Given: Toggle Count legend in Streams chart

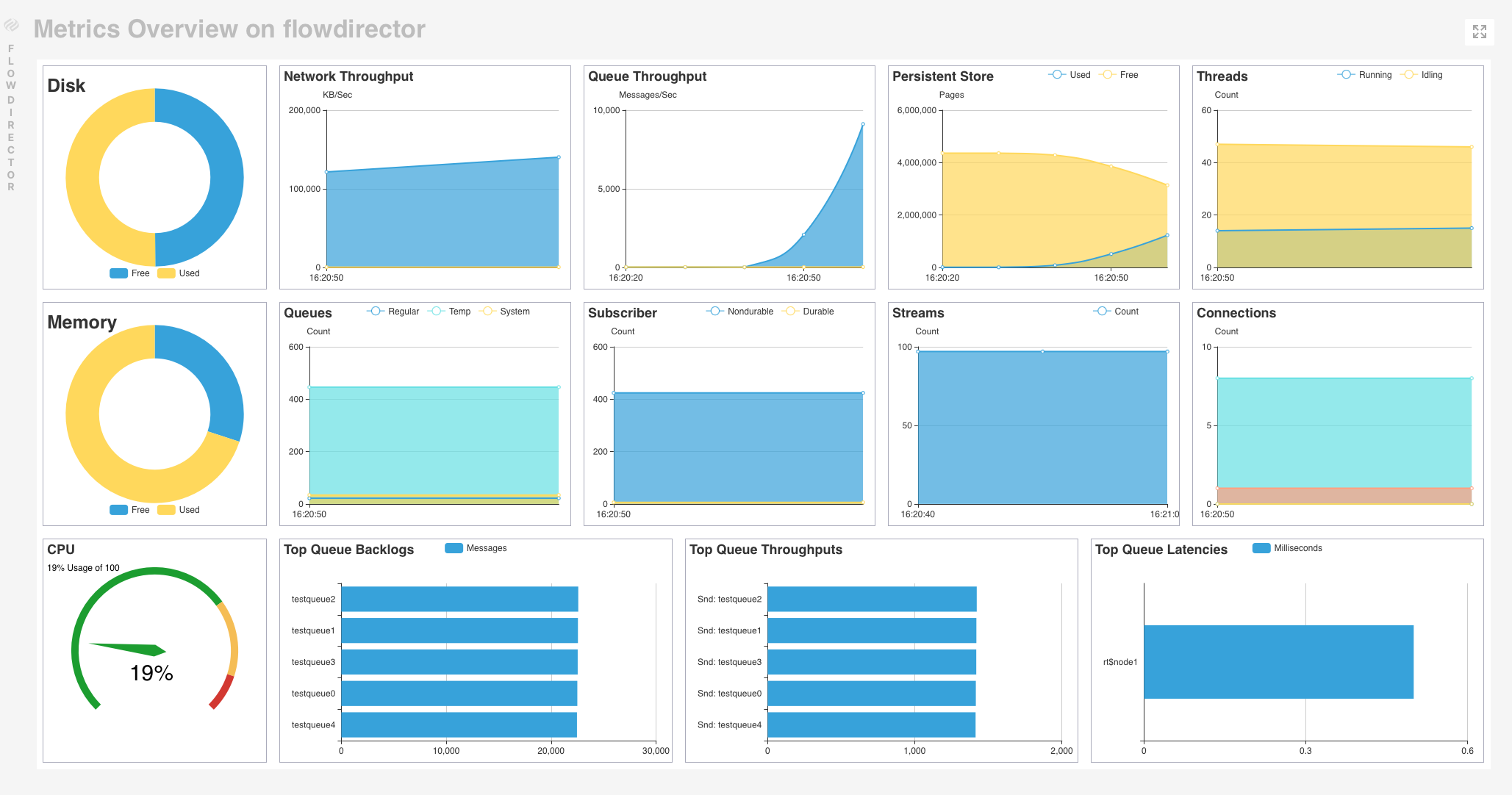Looking at the screenshot, I should (x=1102, y=312).
